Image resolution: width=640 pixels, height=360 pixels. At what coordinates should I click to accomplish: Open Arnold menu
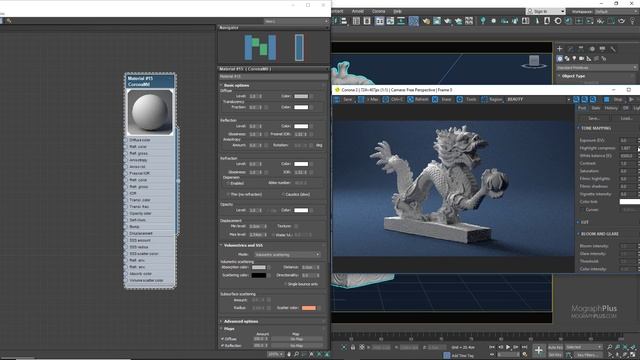click(358, 11)
